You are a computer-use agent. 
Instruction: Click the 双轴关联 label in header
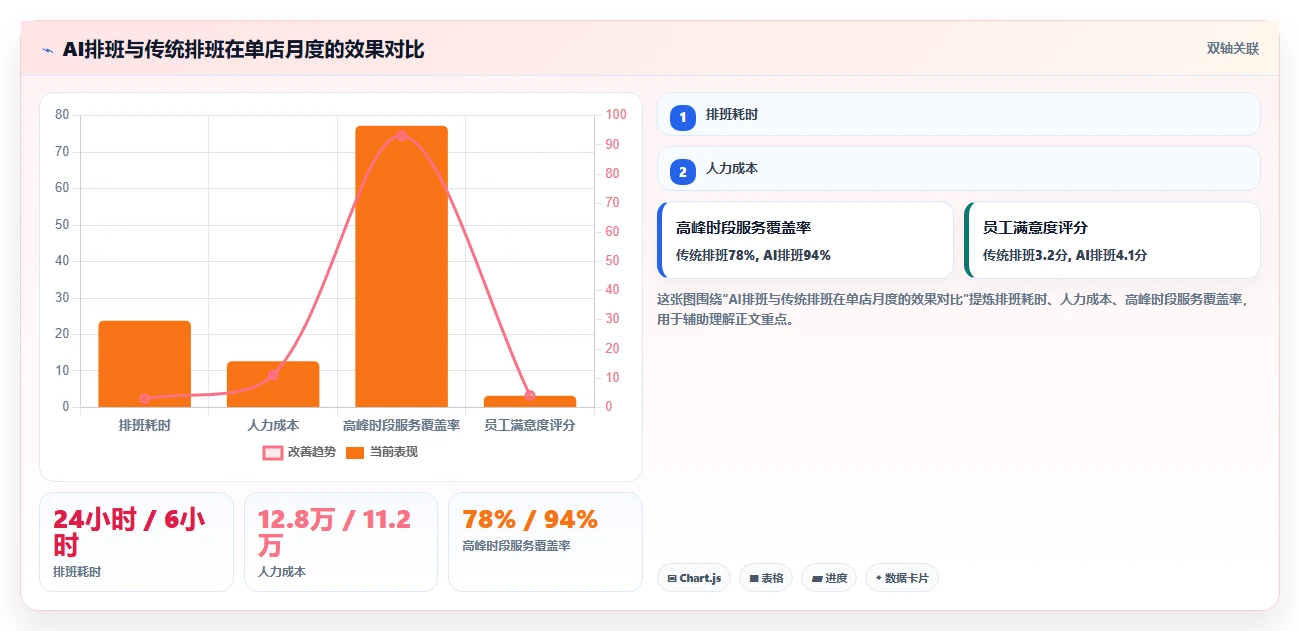click(1232, 48)
